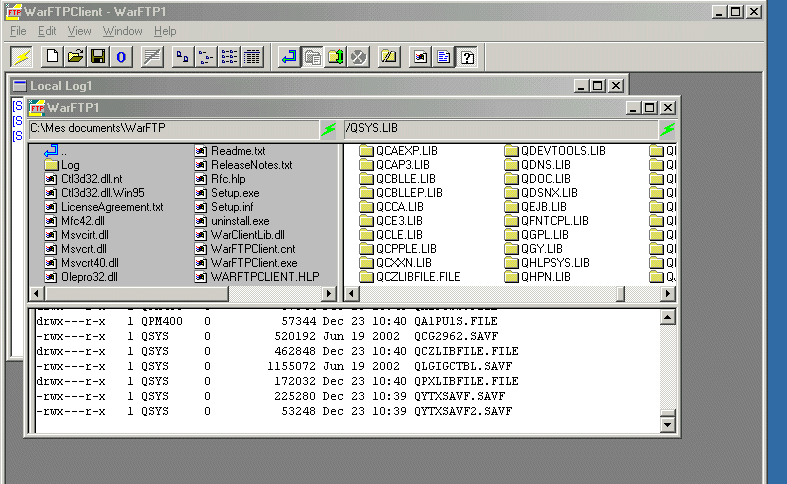Select QCBLLE.LIB remote folder

pos(398,179)
